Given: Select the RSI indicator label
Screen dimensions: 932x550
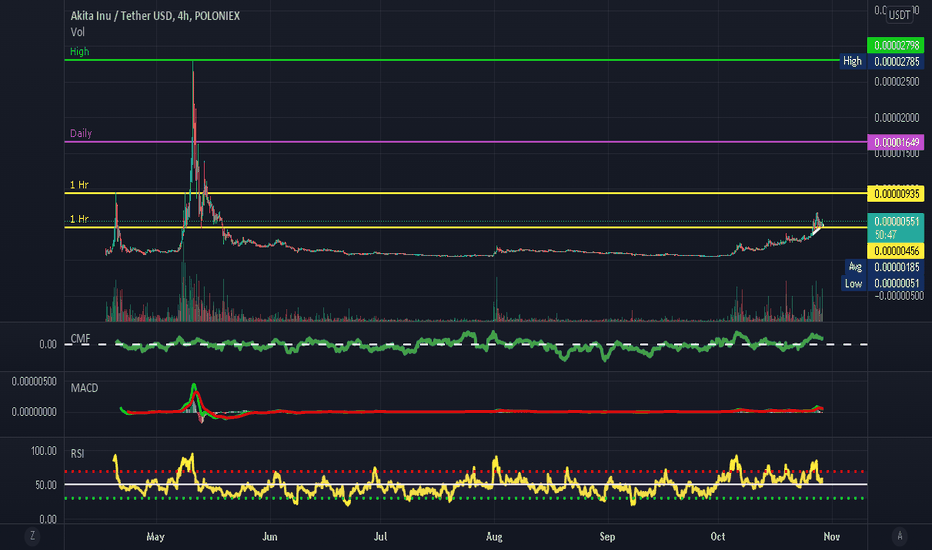Looking at the screenshot, I should [77, 454].
